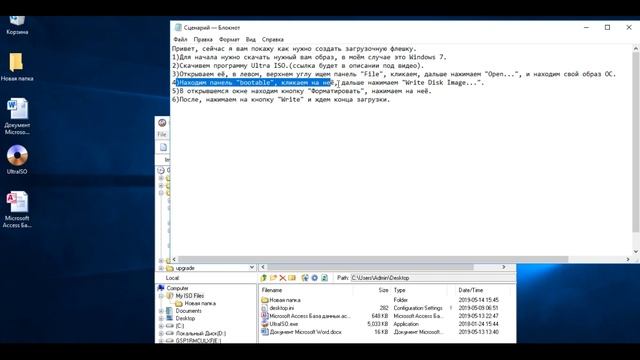Select the Документ Microsoft Word desktop icon
The width and height of the screenshot is (640, 360).
coord(17,116)
